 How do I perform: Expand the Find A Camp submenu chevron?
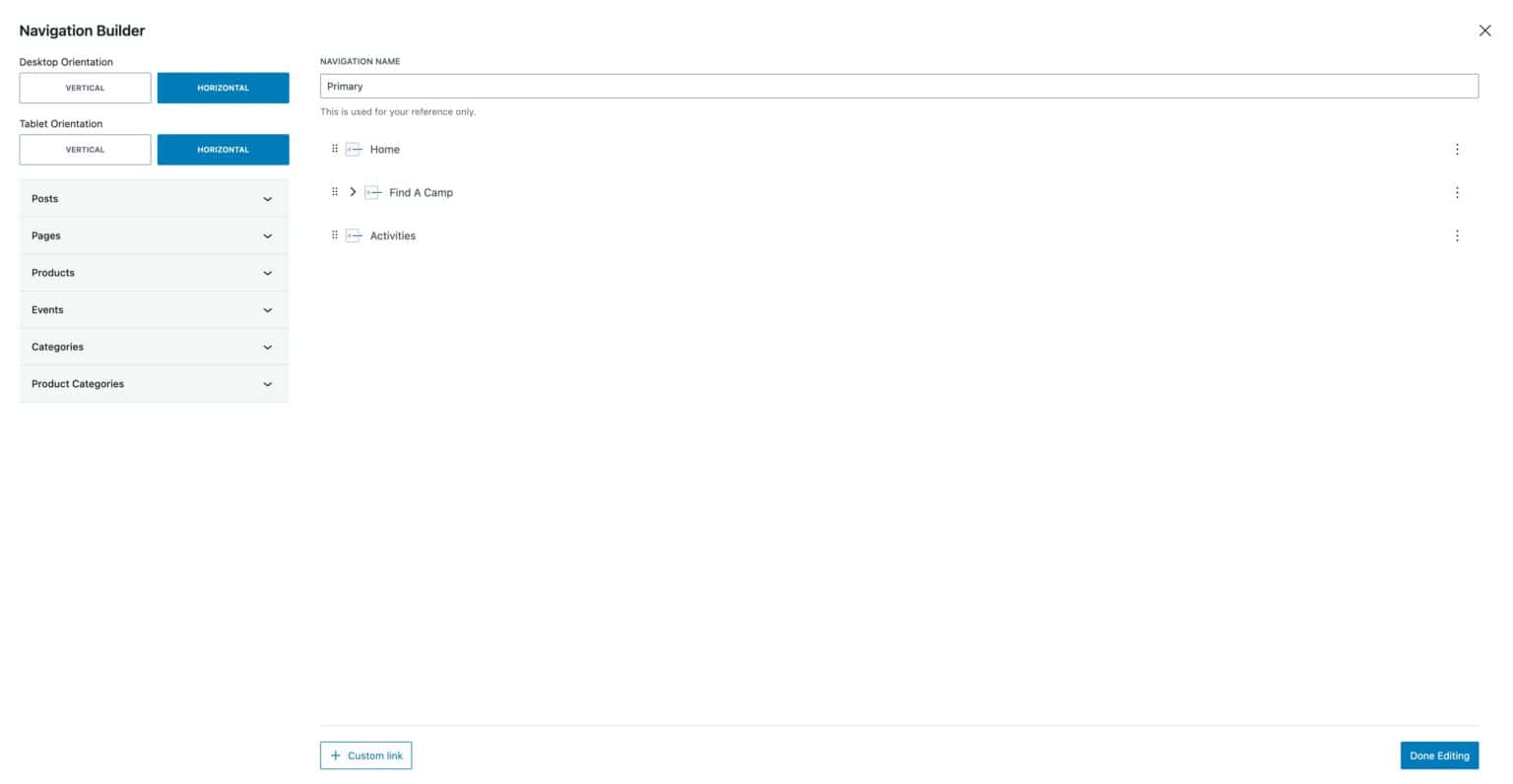click(x=353, y=192)
